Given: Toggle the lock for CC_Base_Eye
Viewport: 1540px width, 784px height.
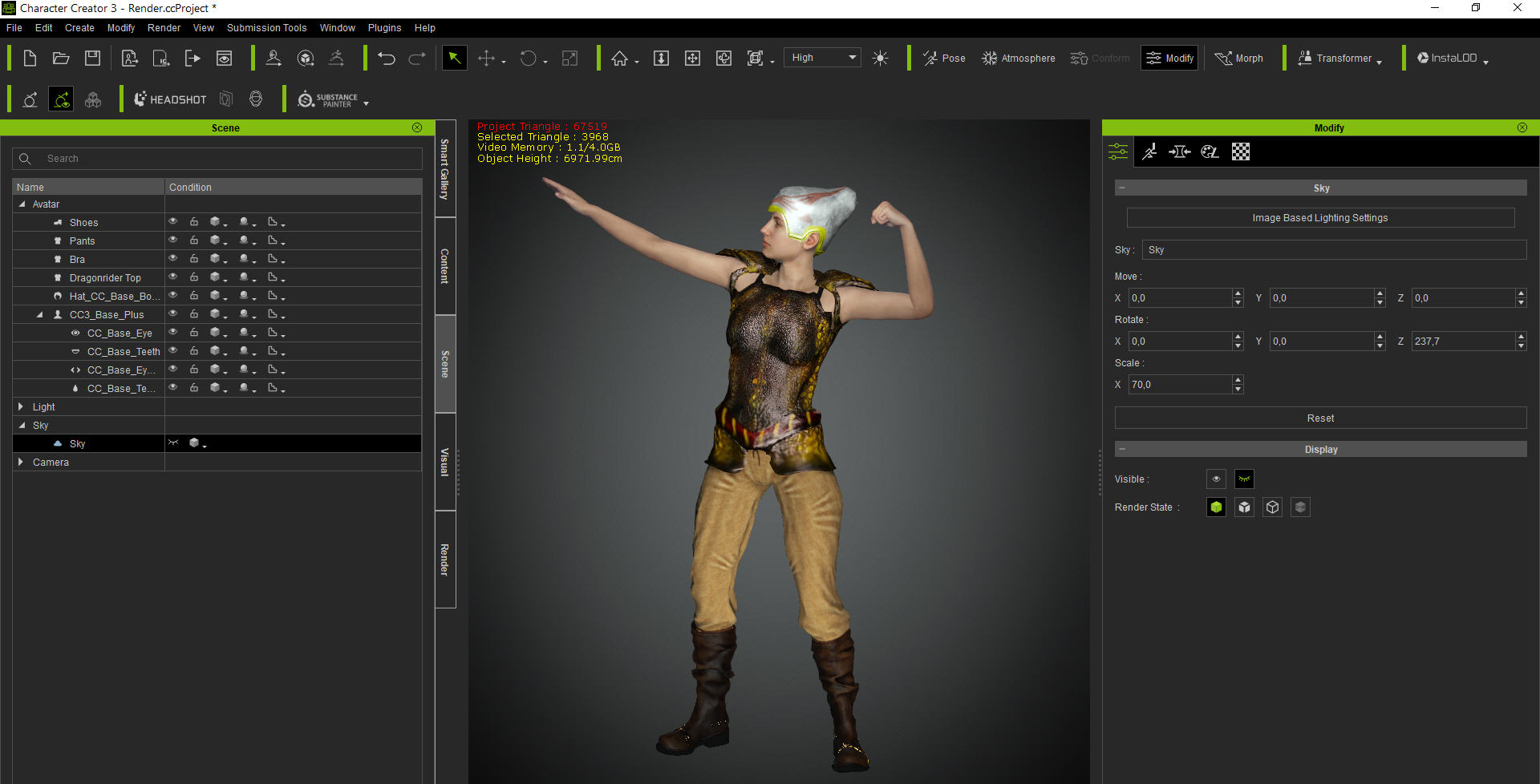Looking at the screenshot, I should tap(194, 332).
